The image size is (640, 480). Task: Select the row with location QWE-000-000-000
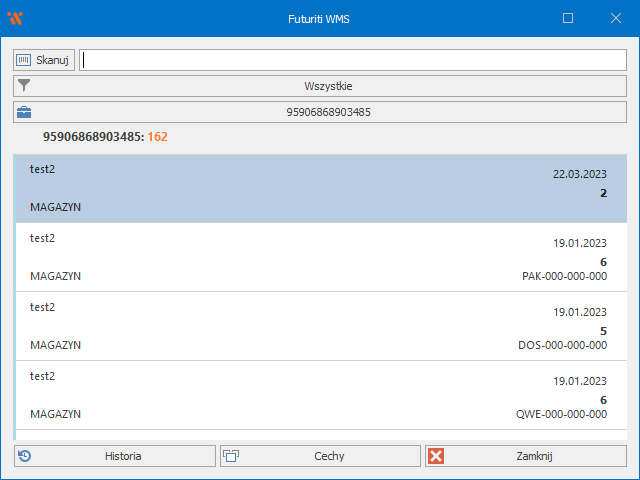pyautogui.click(x=320, y=395)
